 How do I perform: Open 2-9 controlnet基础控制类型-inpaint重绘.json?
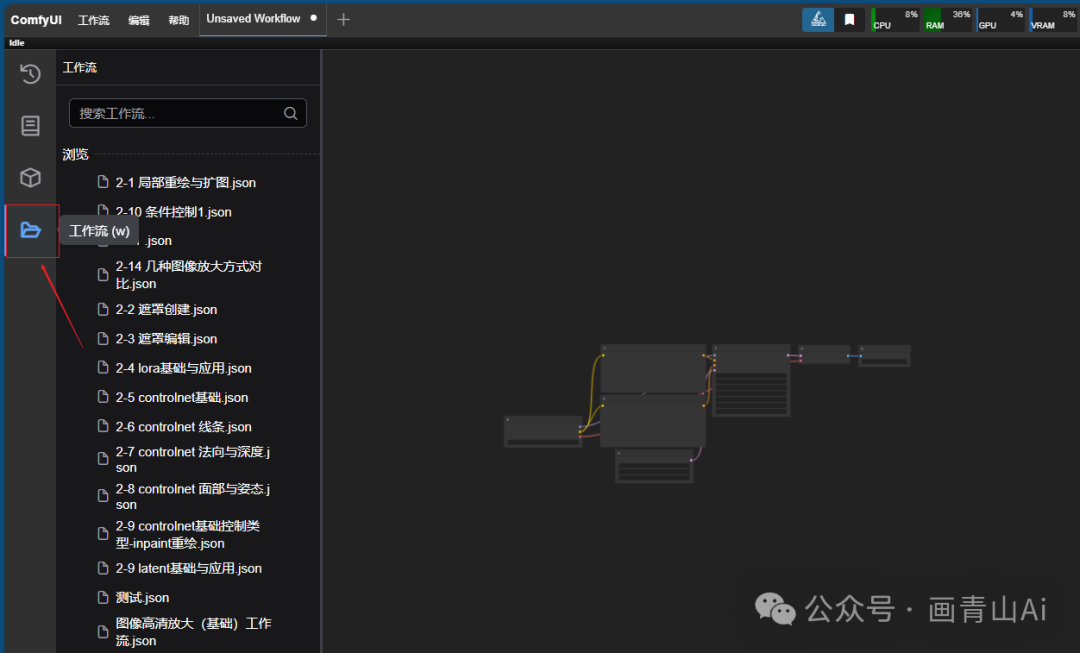pyautogui.click(x=188, y=535)
